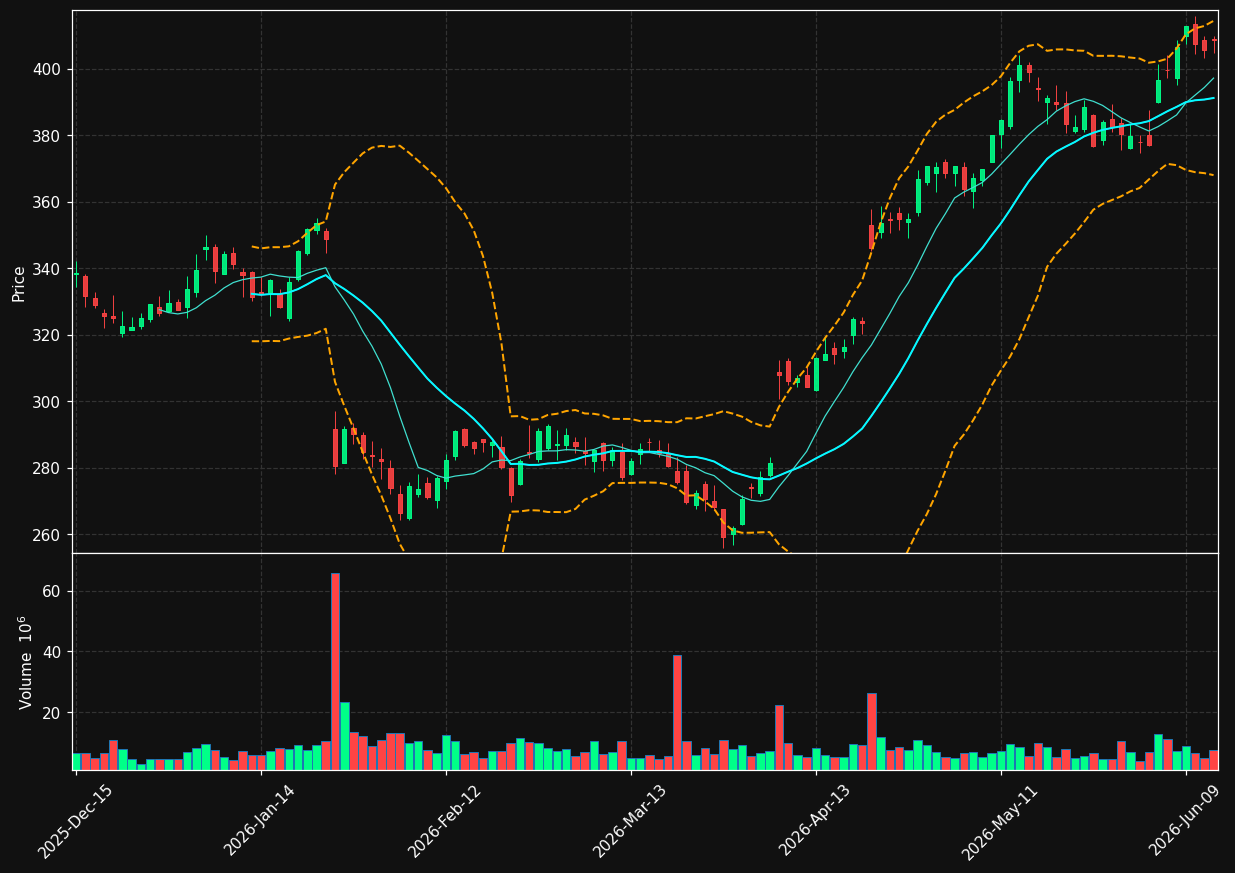Click the 2026-Apr-13 date label
The image size is (1235, 873).
(816, 820)
